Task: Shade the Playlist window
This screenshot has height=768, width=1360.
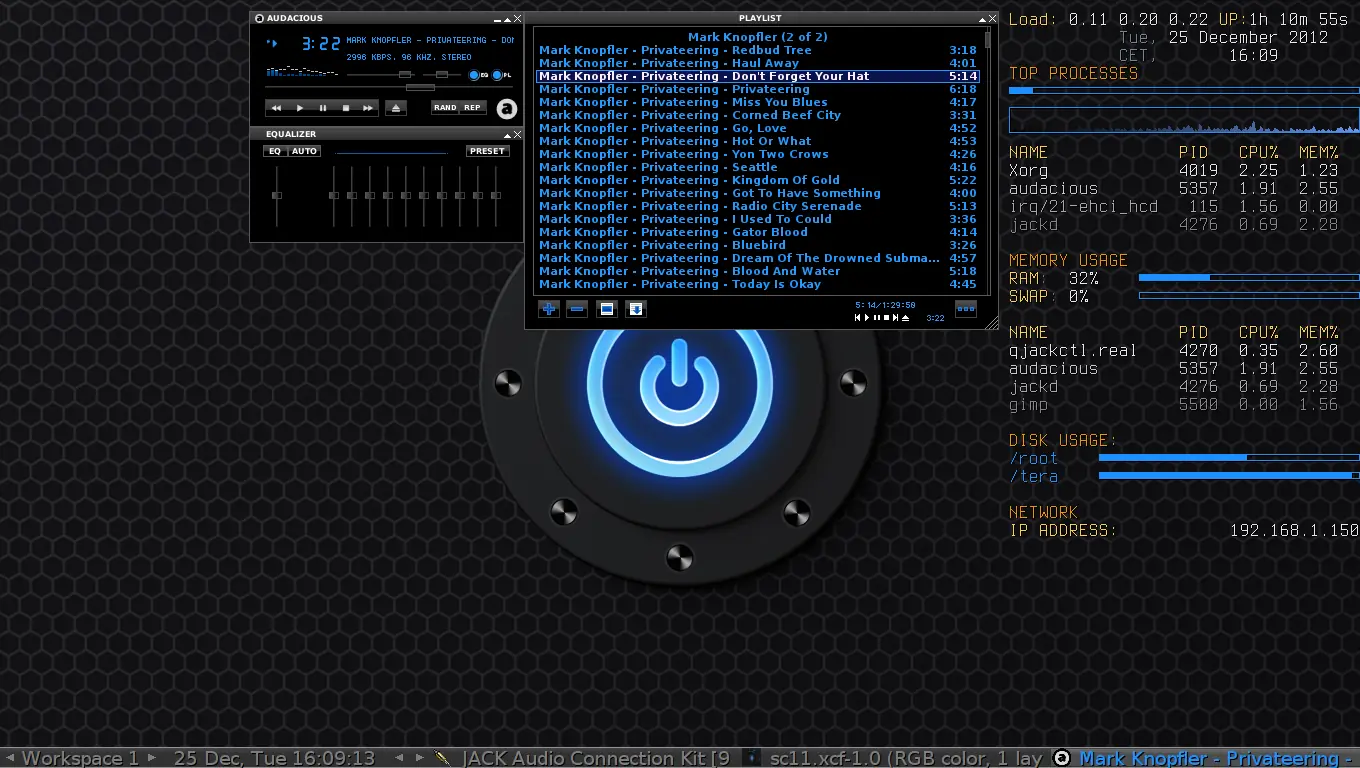Action: (x=983, y=19)
